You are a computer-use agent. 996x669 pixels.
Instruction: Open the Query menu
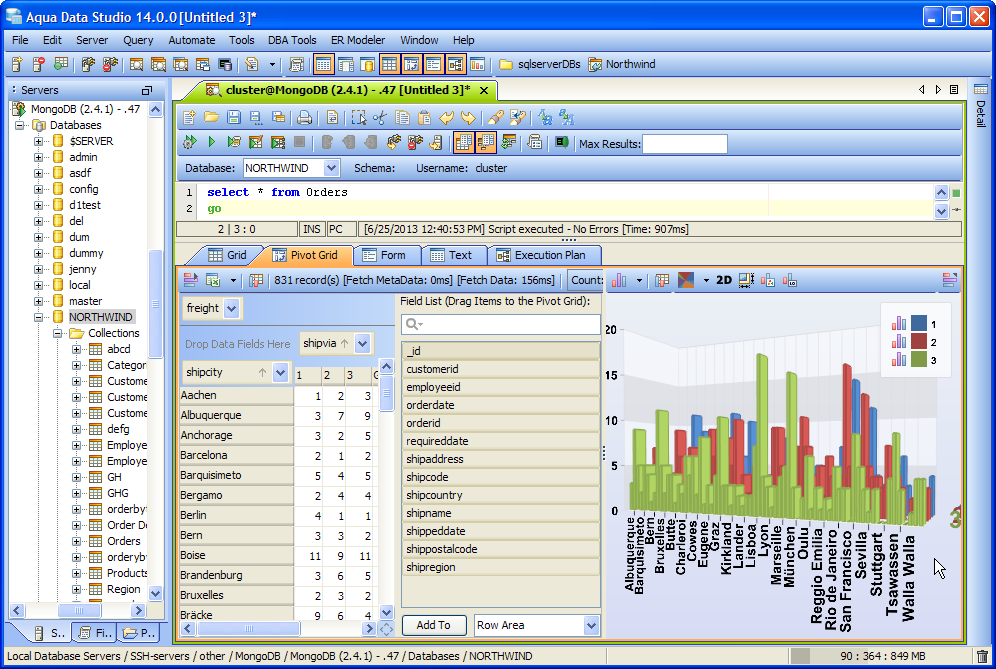[138, 40]
